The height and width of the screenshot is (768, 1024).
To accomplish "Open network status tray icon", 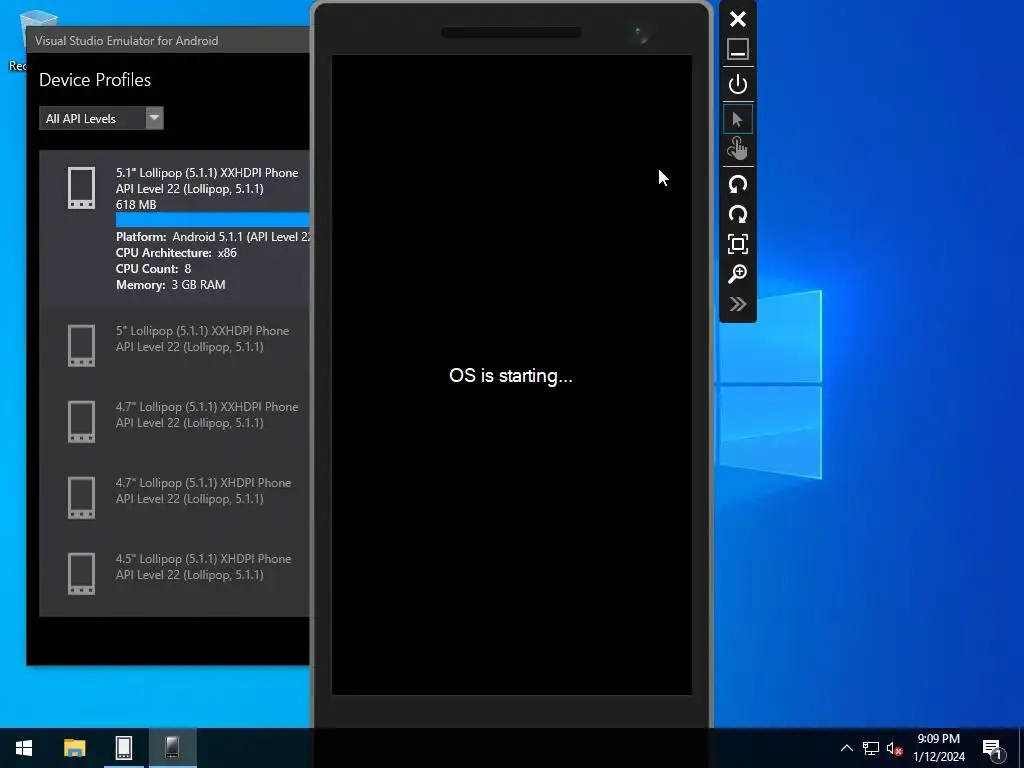I will coord(871,748).
